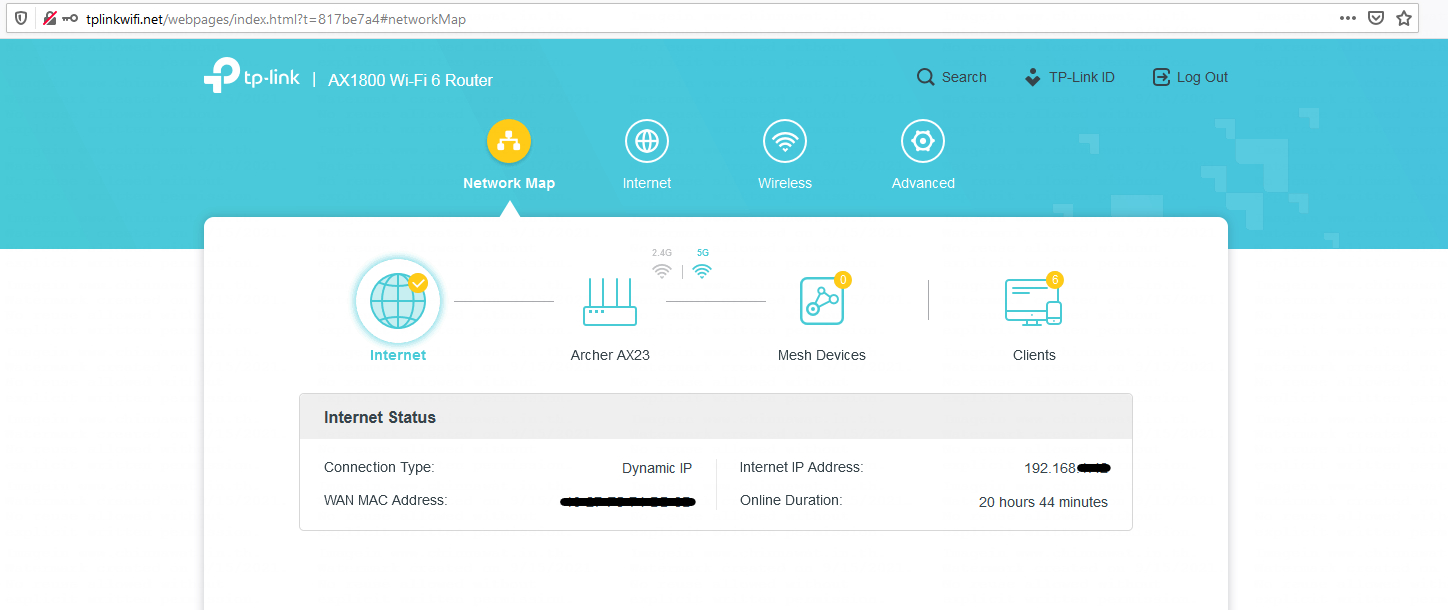1448x610 pixels.
Task: Click the 20 hours 44 minutes duration
Action: 1043,502
